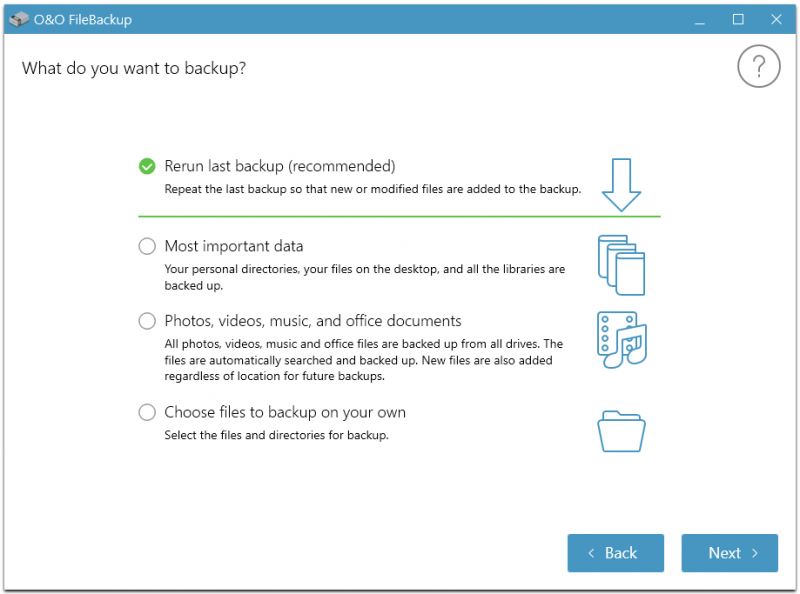Open the help question mark icon
This screenshot has height=594, width=800.
click(758, 66)
